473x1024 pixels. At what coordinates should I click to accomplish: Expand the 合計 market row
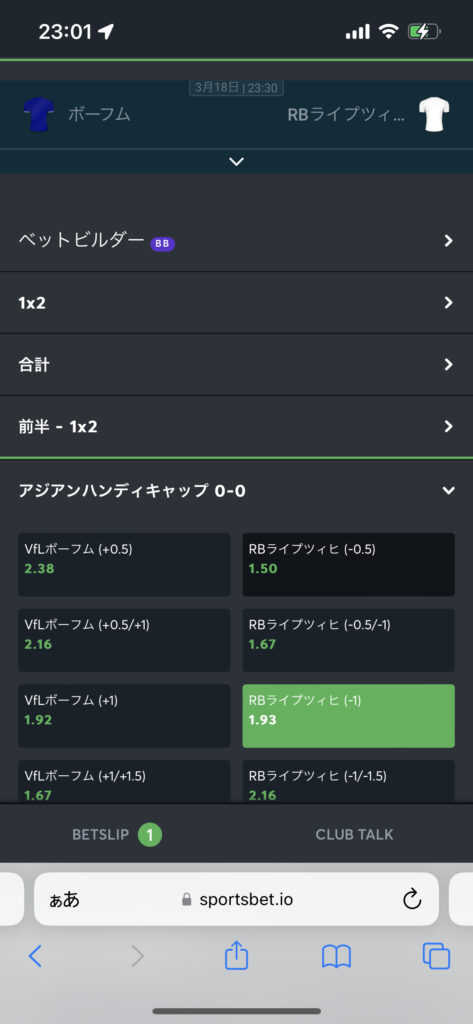pyautogui.click(x=236, y=364)
